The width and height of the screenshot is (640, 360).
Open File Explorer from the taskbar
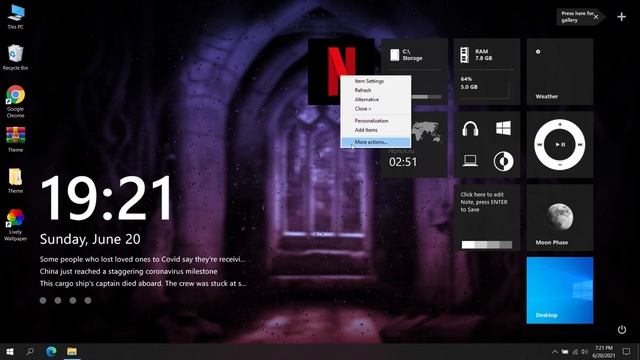tap(72, 351)
